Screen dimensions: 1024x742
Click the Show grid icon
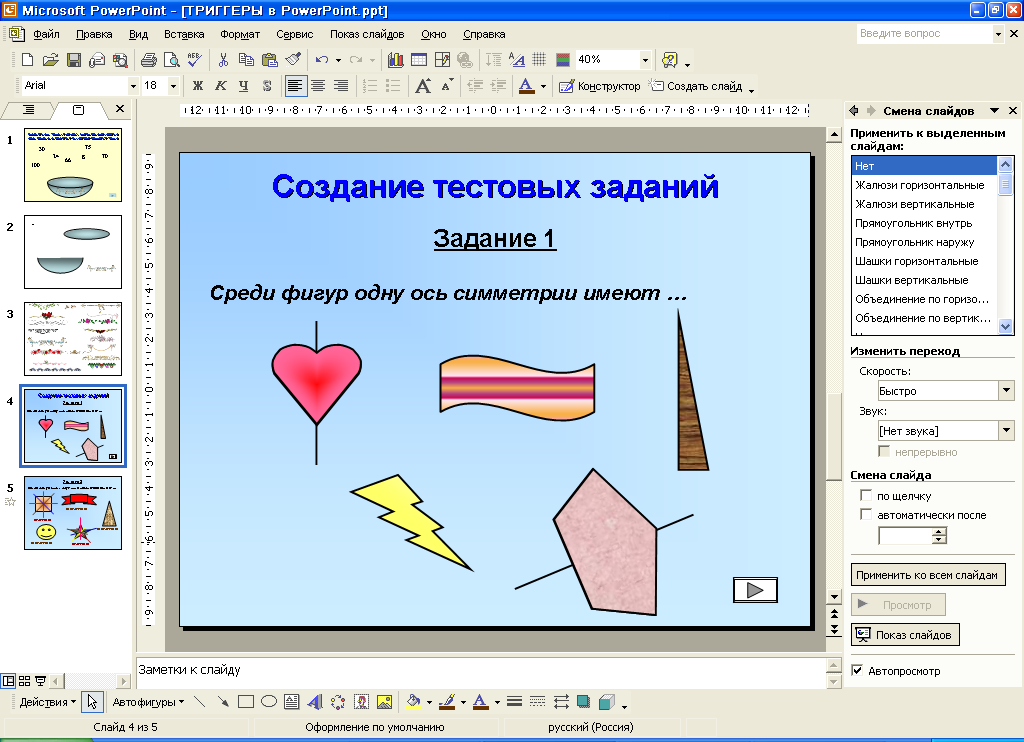[539, 60]
